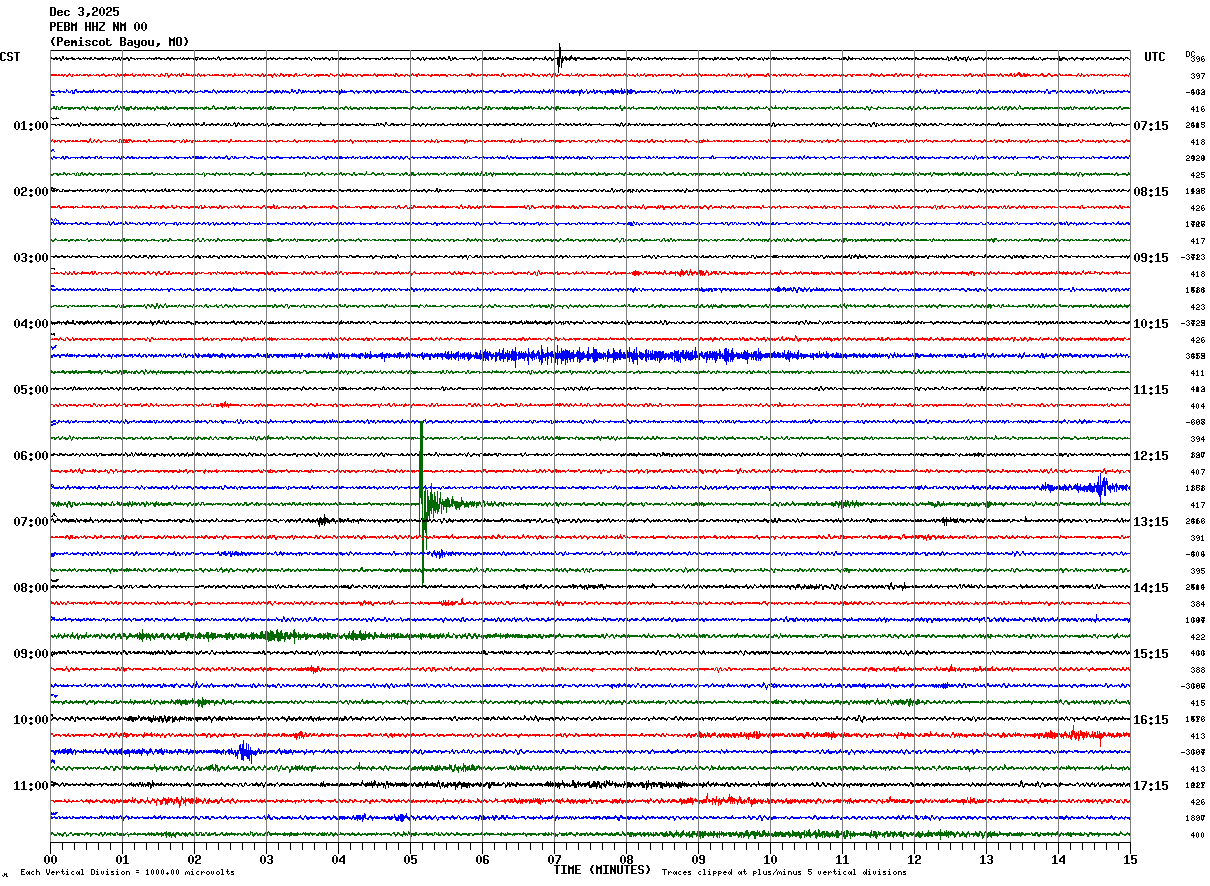Click the blue burst at the right end of the 06:00 hour
The width and height of the screenshot is (1210, 886).
[x=1100, y=487]
